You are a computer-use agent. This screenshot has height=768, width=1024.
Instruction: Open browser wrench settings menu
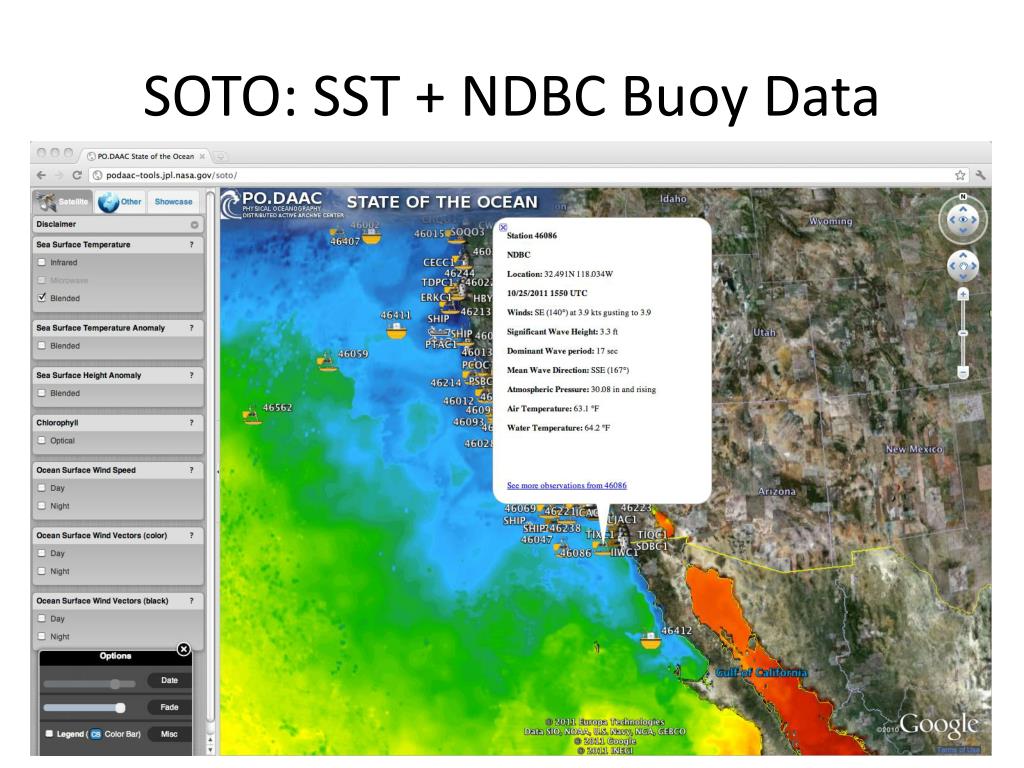[980, 175]
